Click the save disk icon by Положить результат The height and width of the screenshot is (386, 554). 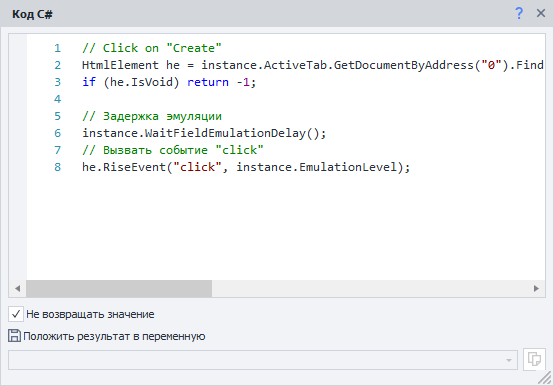tap(14, 336)
